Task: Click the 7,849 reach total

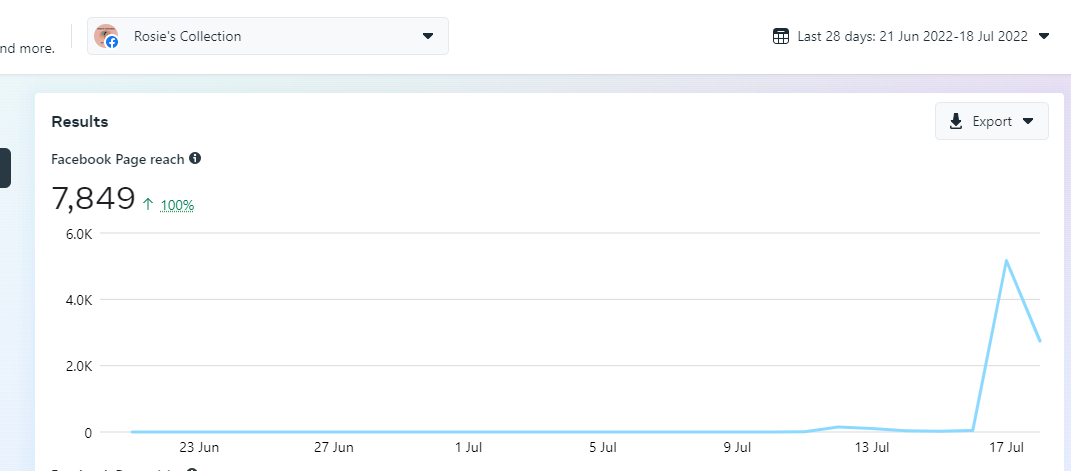Action: point(94,199)
